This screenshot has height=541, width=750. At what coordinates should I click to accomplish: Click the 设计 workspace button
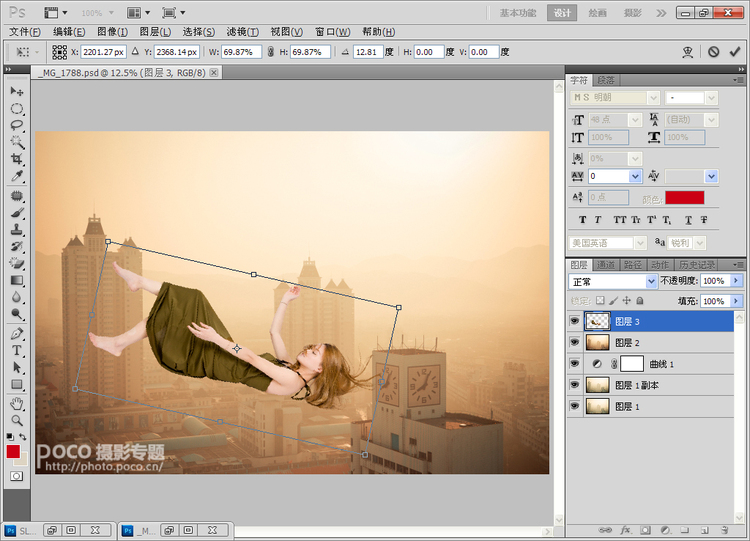click(562, 13)
